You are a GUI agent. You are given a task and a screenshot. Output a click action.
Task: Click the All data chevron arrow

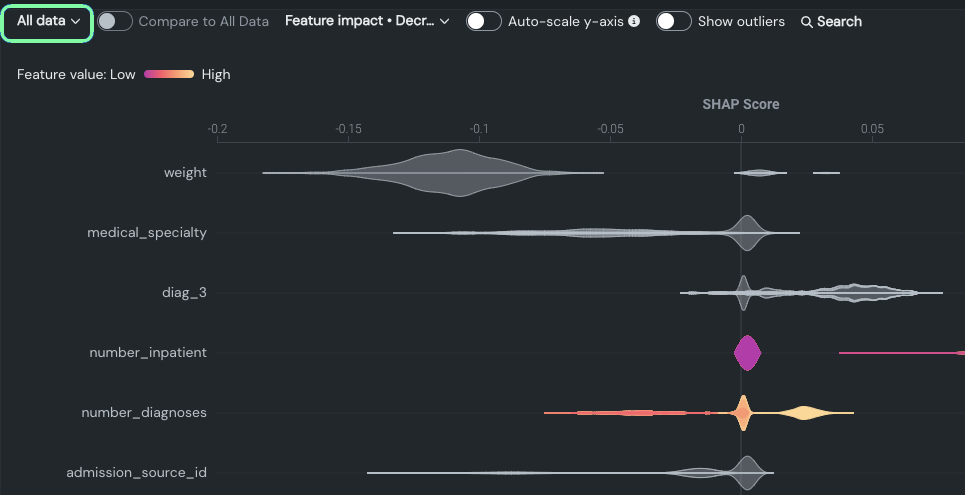pos(76,21)
